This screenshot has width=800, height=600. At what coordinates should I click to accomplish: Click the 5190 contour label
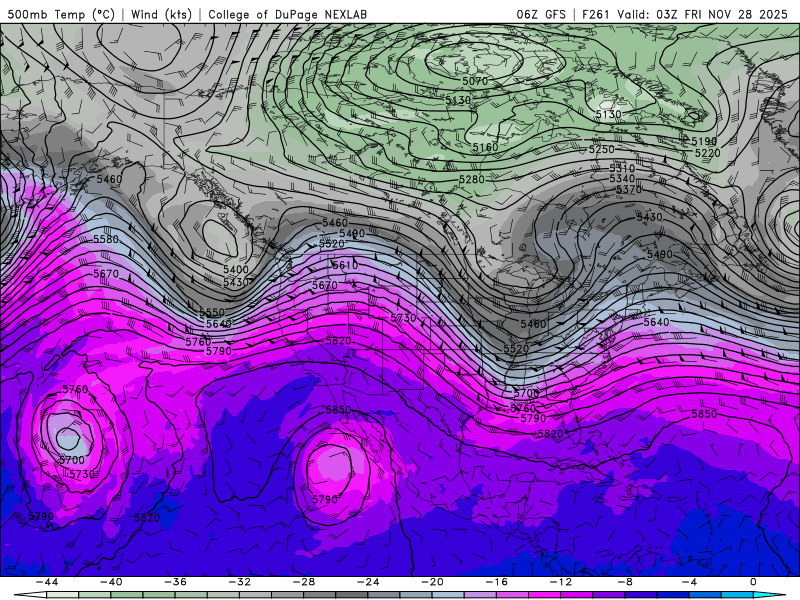pos(704,141)
